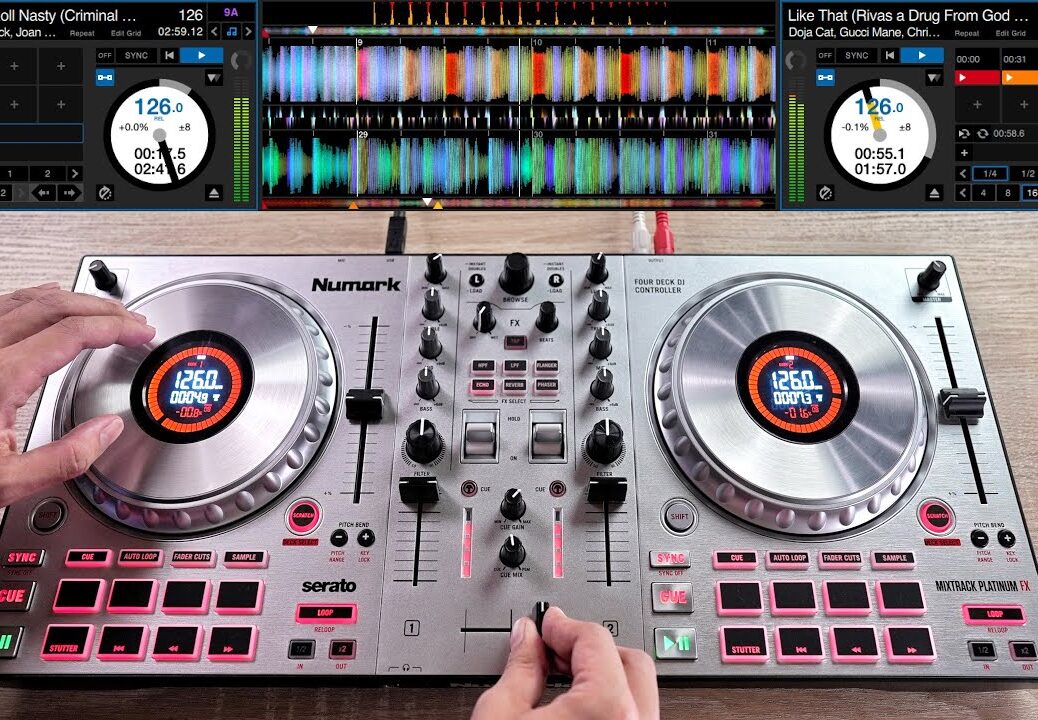Click blue link icon on Serato left deck
1038x720 pixels.
tap(105, 78)
